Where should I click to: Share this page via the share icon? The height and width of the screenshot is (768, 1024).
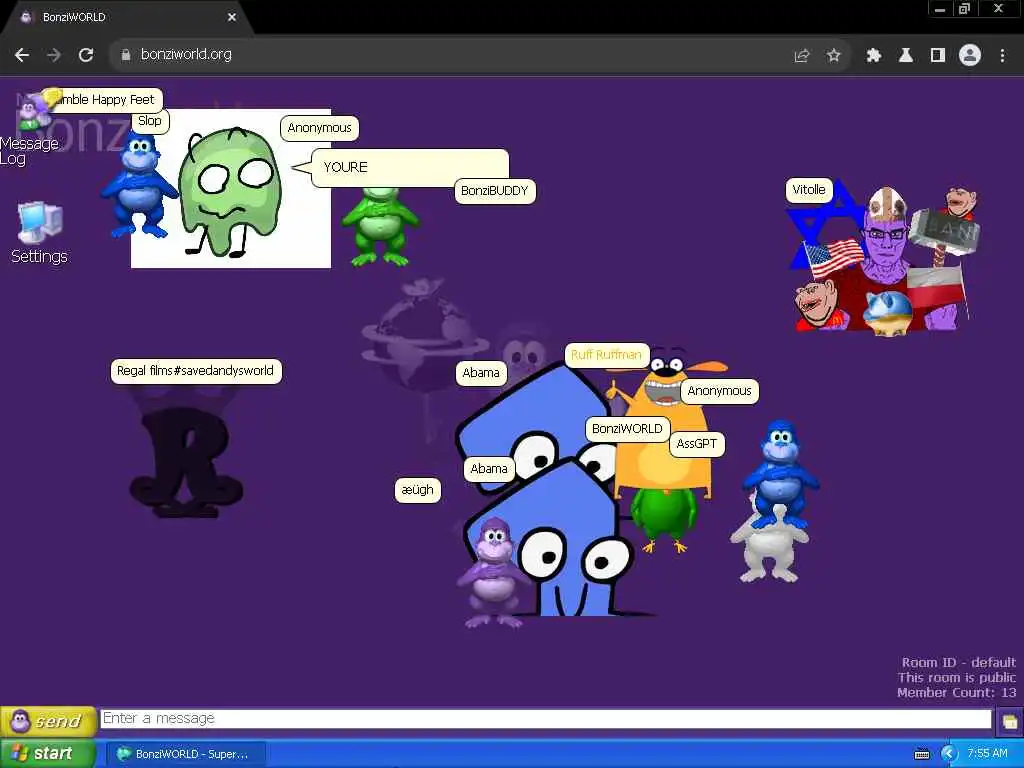coord(802,56)
